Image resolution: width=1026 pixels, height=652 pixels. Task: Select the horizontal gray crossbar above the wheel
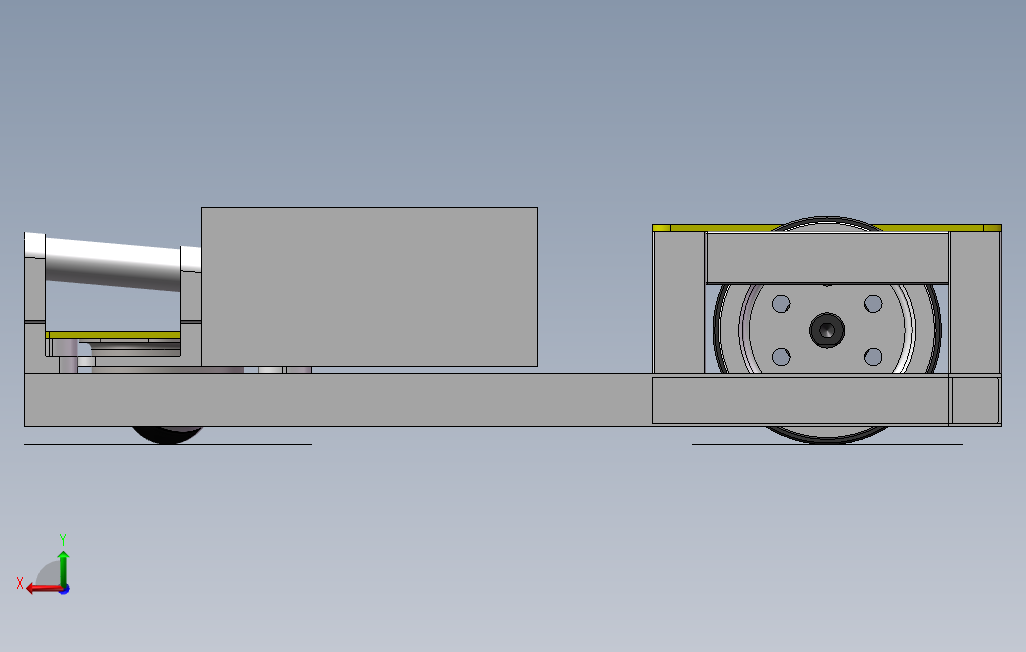tap(827, 258)
